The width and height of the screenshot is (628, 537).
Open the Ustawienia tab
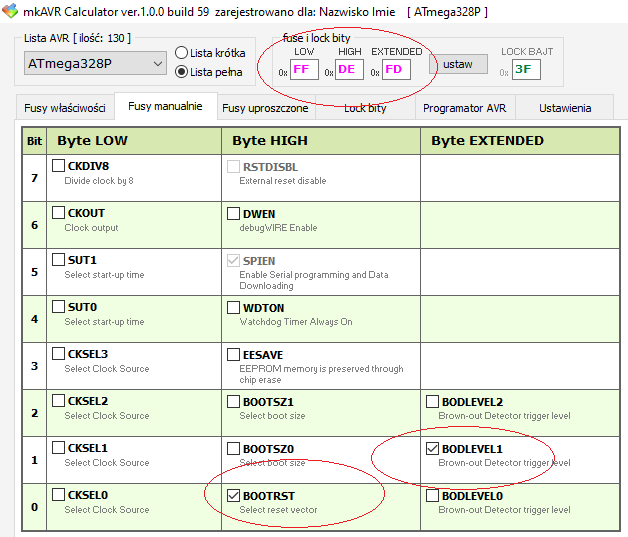565,108
